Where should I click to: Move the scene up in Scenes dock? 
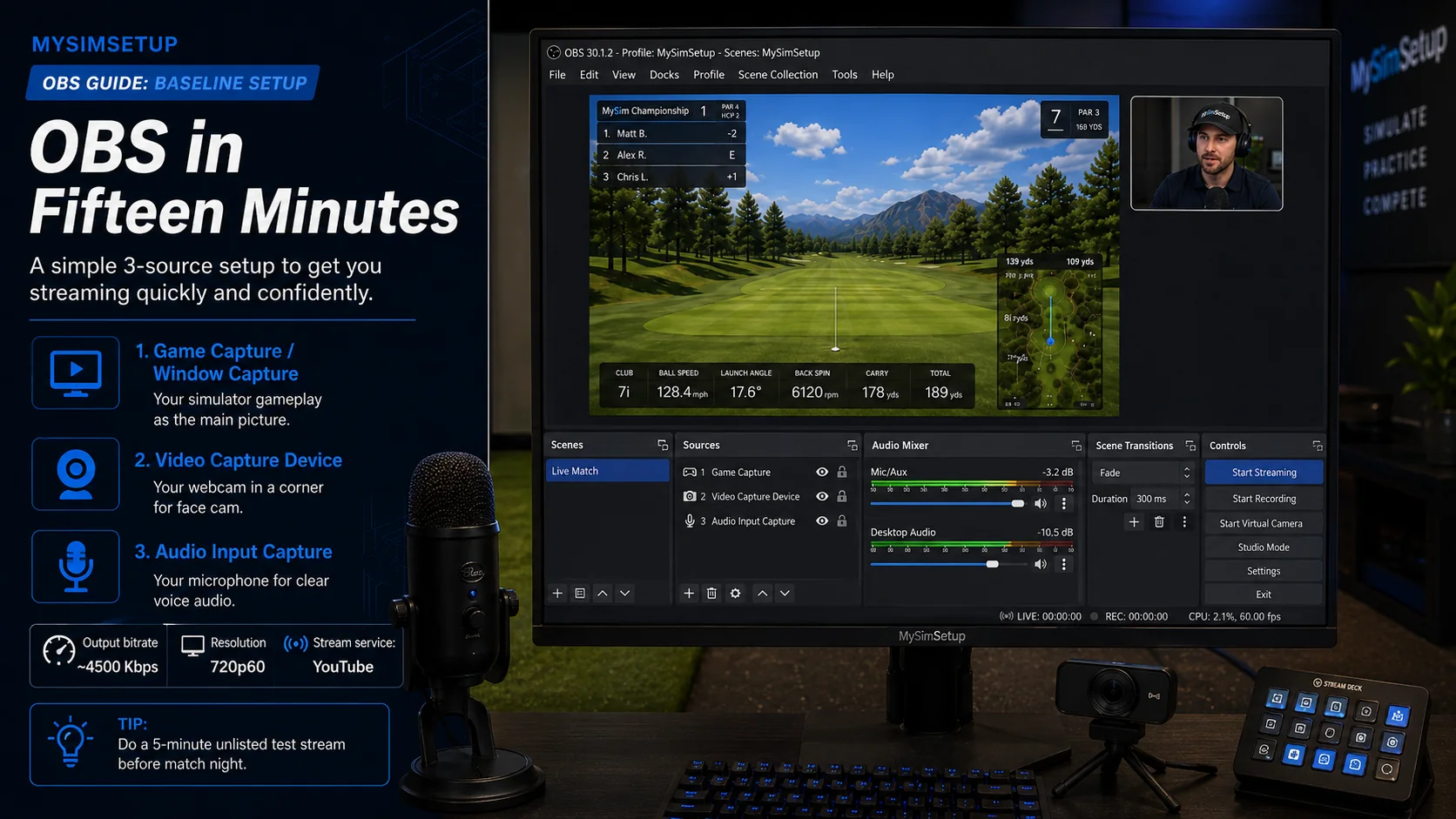[603, 593]
